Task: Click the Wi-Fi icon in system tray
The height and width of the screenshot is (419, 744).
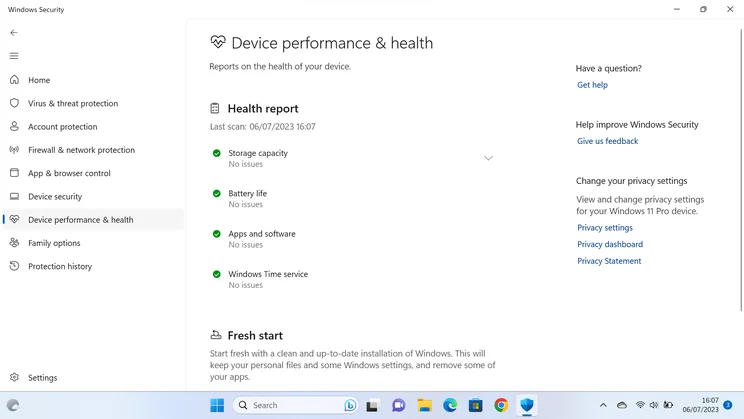Action: click(x=640, y=405)
